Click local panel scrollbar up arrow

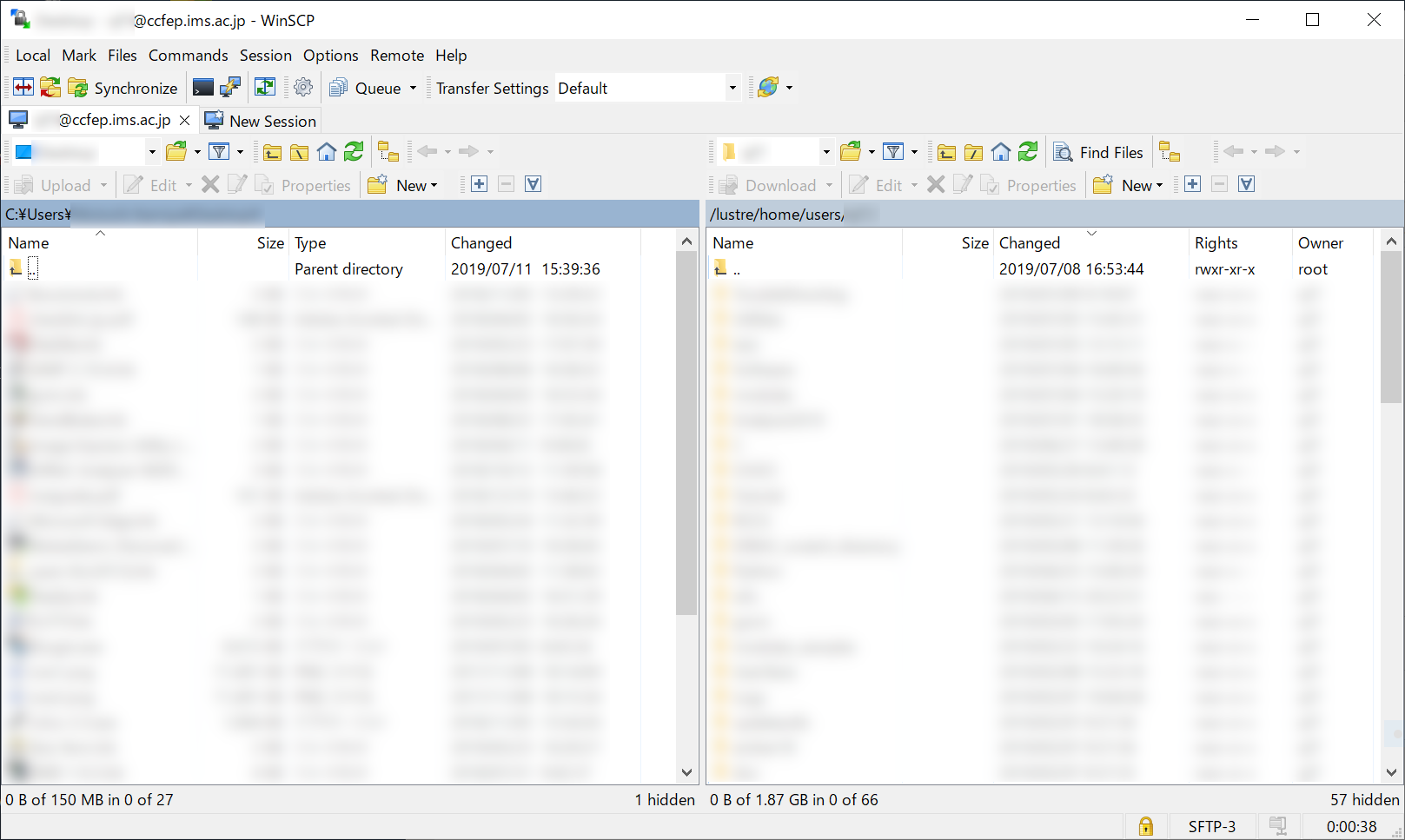point(686,241)
